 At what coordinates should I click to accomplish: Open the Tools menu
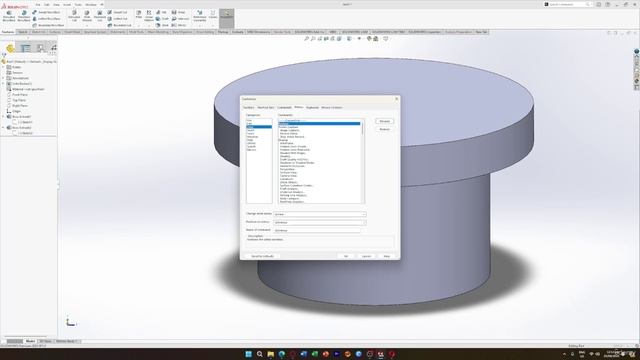78,4
